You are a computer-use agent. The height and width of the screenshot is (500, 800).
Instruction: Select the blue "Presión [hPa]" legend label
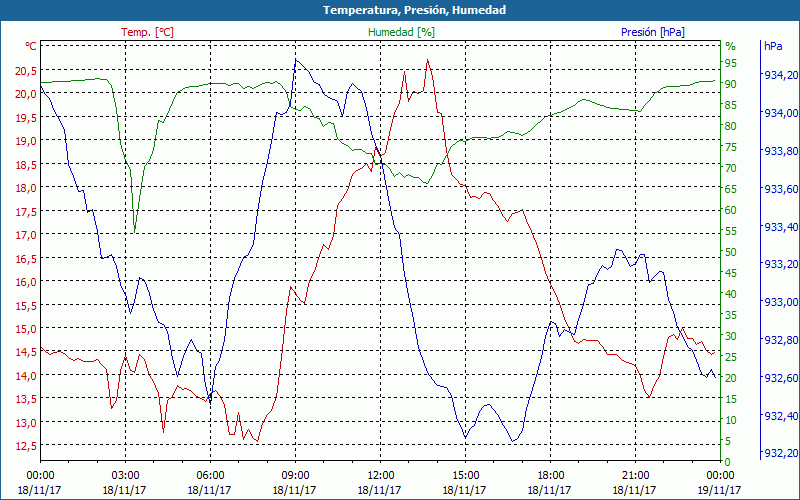(653, 32)
